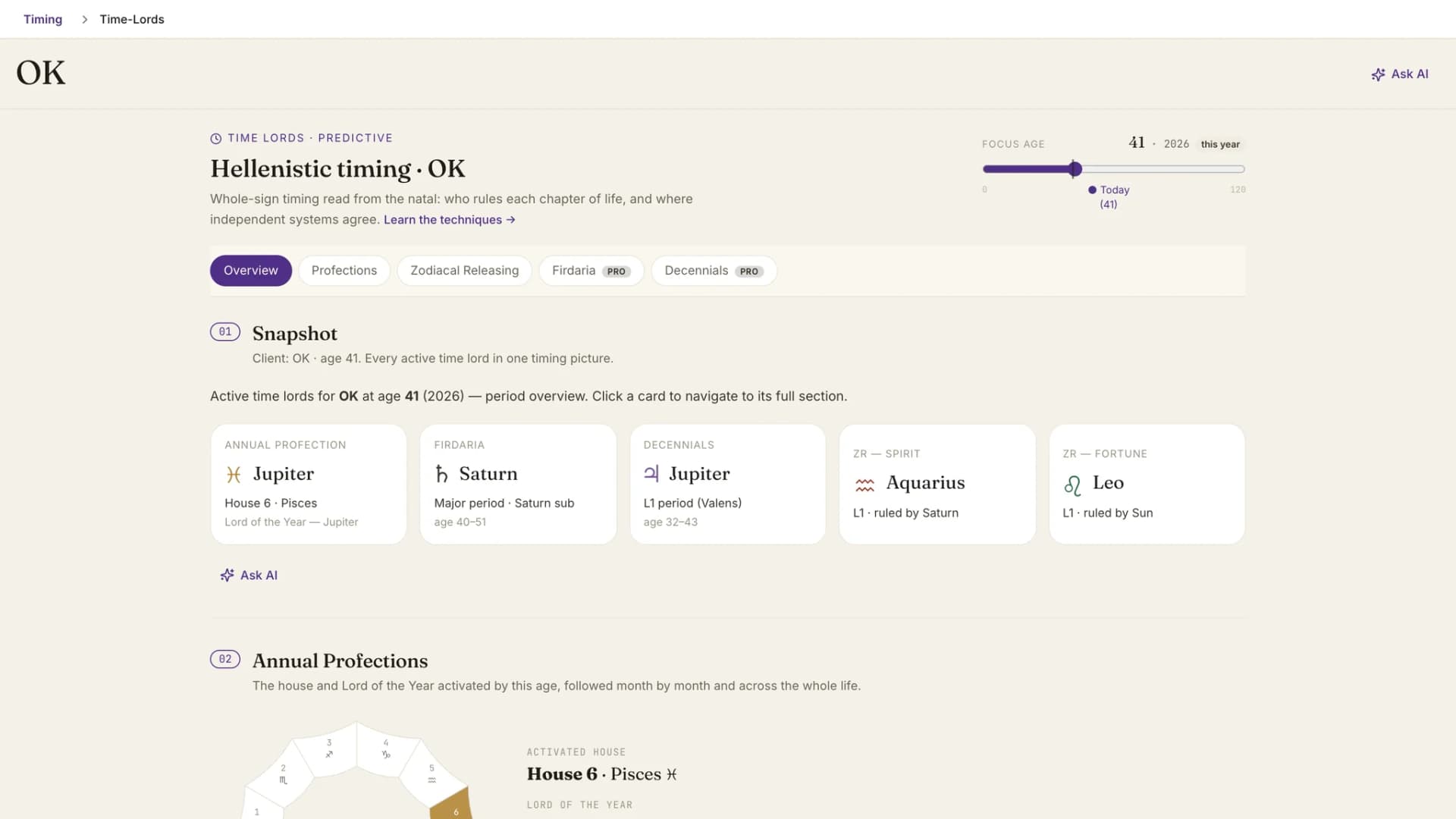Click the Leo glyph in ZR Fortune card
Image resolution: width=1456 pixels, height=819 pixels.
click(1072, 485)
